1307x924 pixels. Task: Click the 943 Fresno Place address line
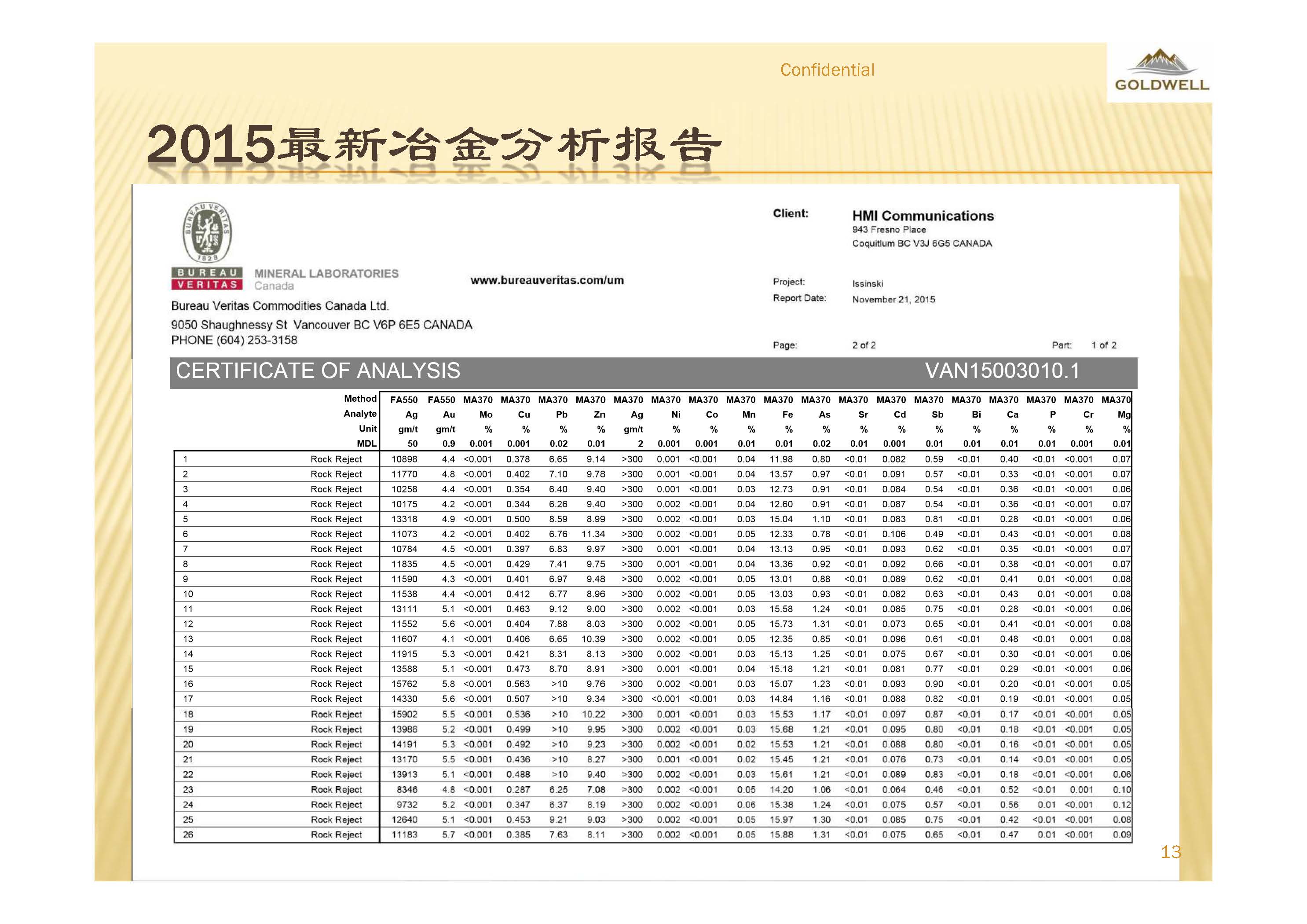pyautogui.click(x=889, y=229)
